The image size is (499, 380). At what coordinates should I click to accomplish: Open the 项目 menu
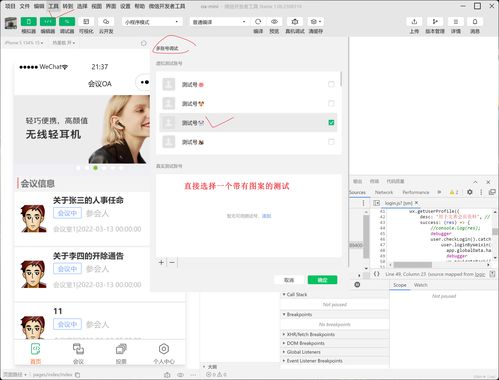pyautogui.click(x=10, y=6)
